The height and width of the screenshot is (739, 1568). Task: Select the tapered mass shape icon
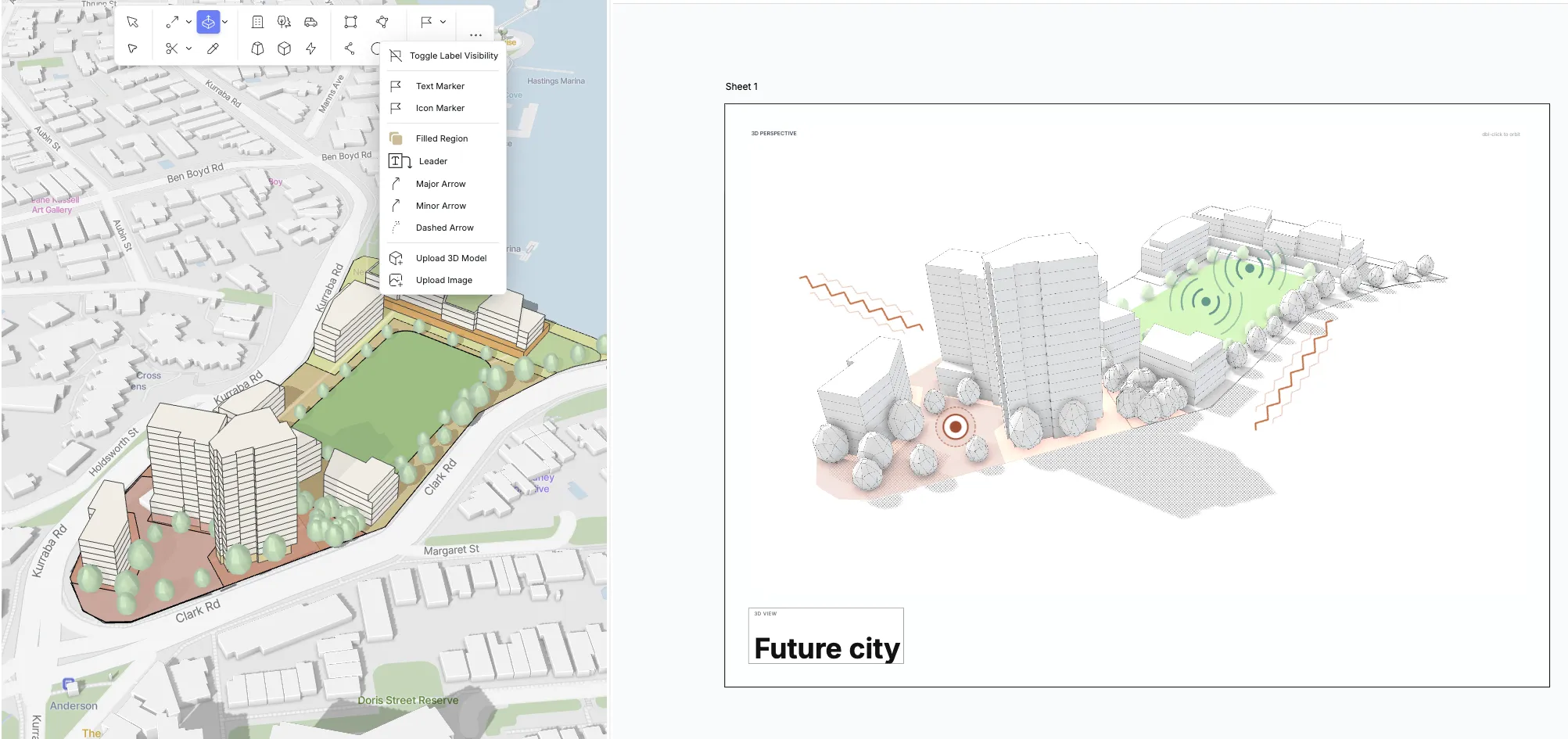coord(257,48)
